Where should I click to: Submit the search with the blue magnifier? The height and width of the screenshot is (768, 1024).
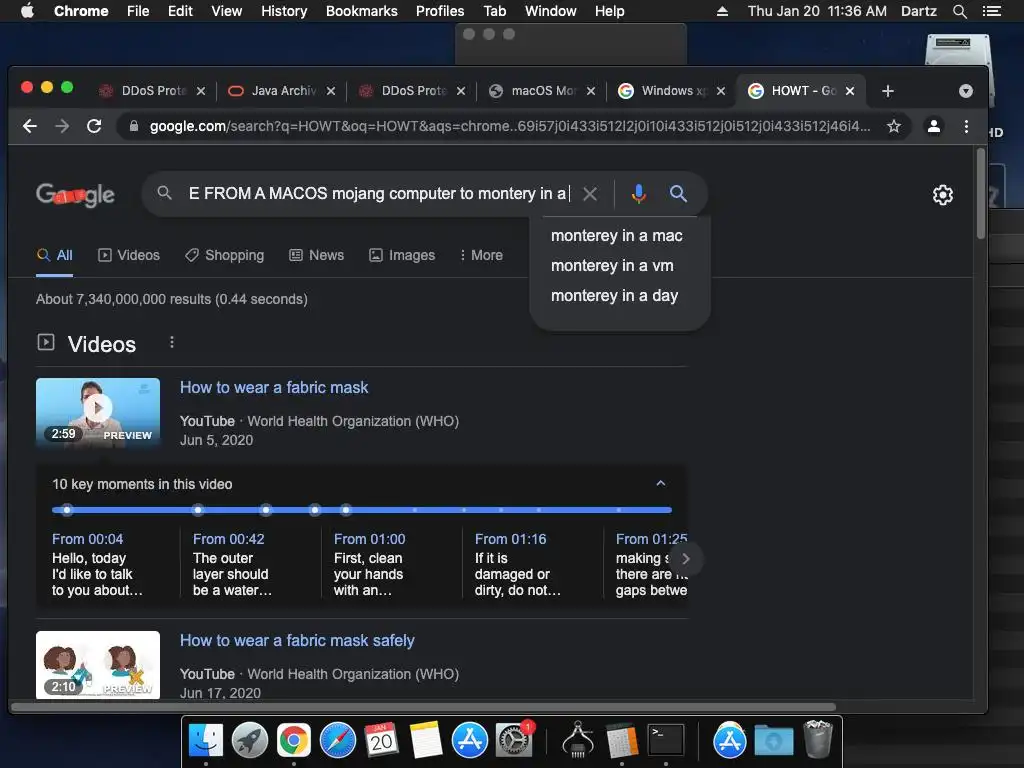coord(679,194)
